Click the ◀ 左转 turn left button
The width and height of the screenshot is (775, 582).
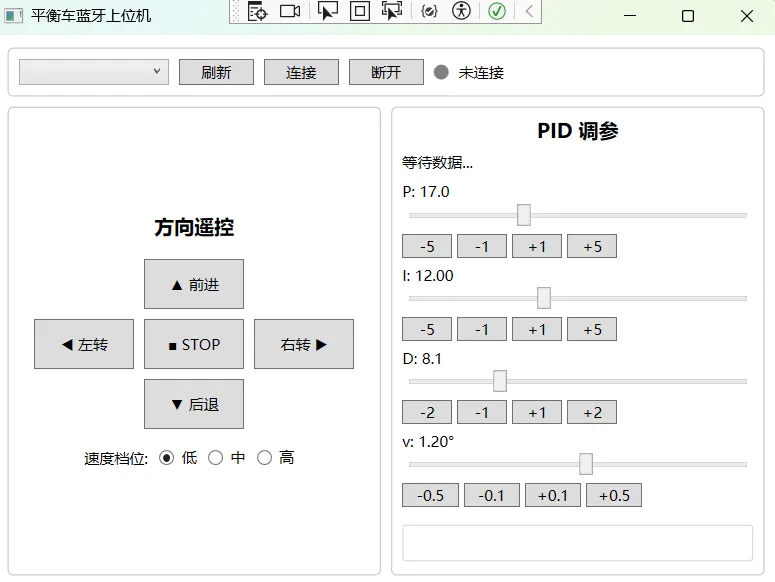tap(84, 344)
